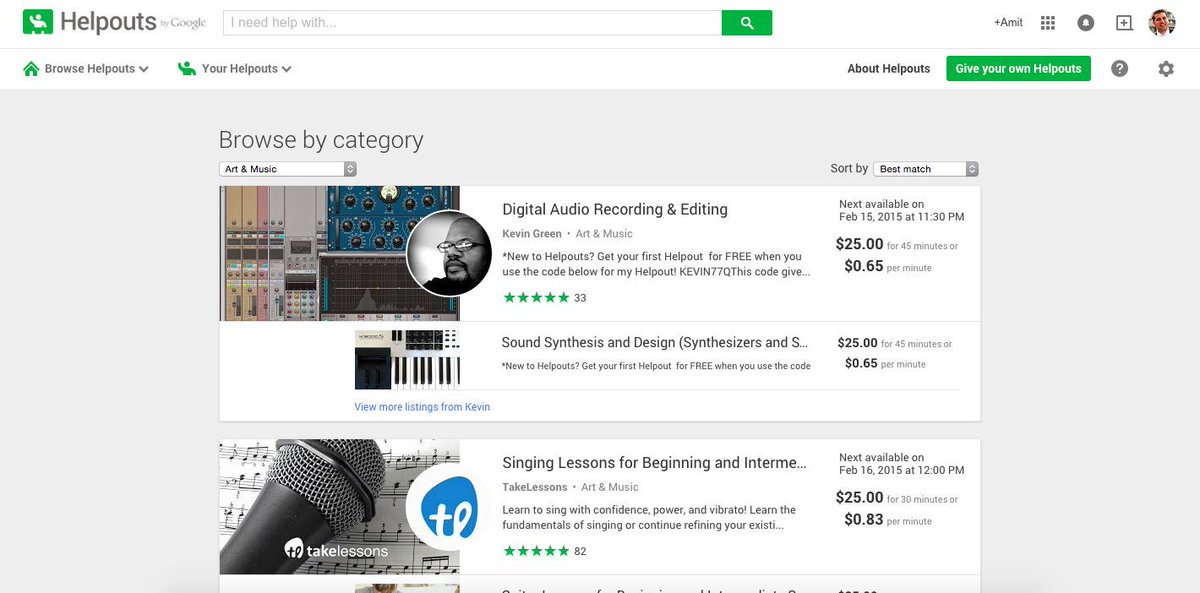Open the account profile photo
This screenshot has width=1200, height=593.
point(1162,22)
